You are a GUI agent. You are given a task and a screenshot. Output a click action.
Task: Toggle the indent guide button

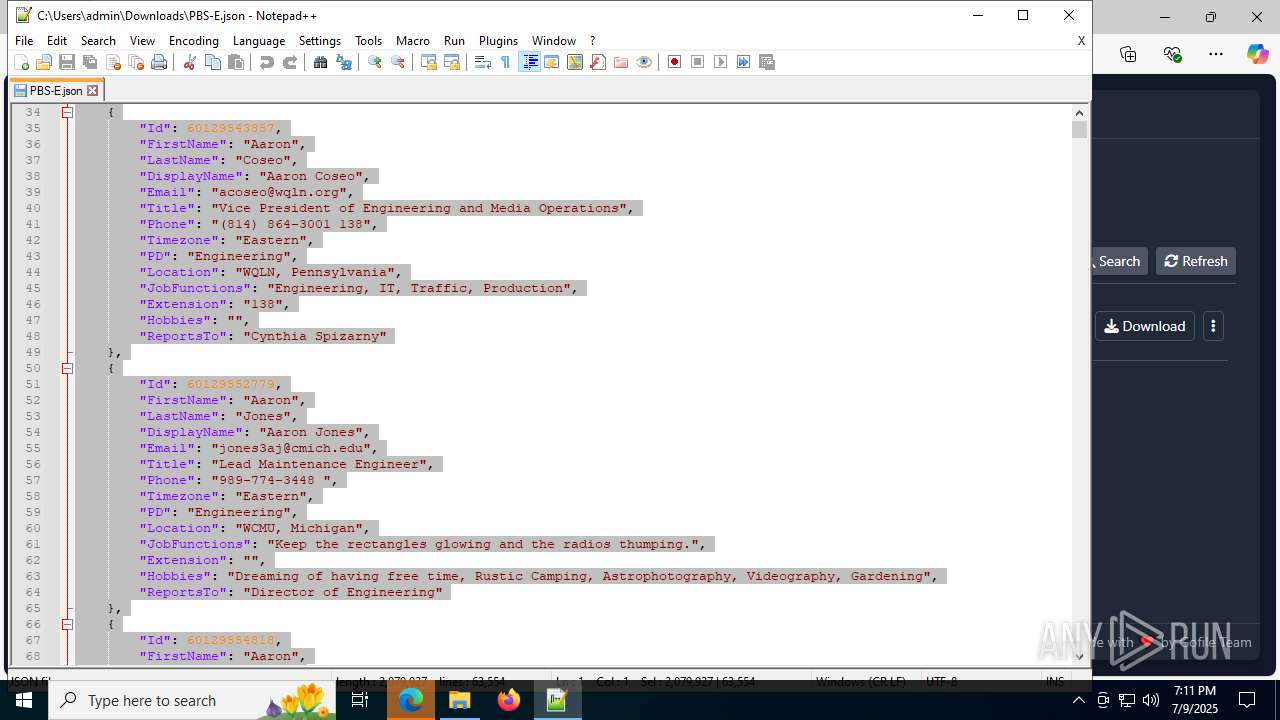pos(529,62)
